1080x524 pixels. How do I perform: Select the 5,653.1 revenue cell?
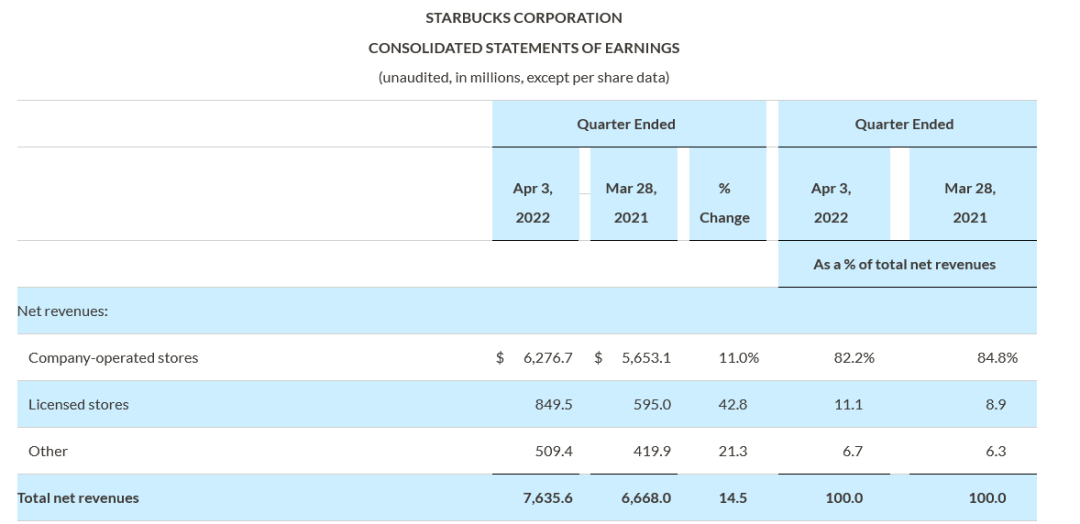tap(645, 358)
